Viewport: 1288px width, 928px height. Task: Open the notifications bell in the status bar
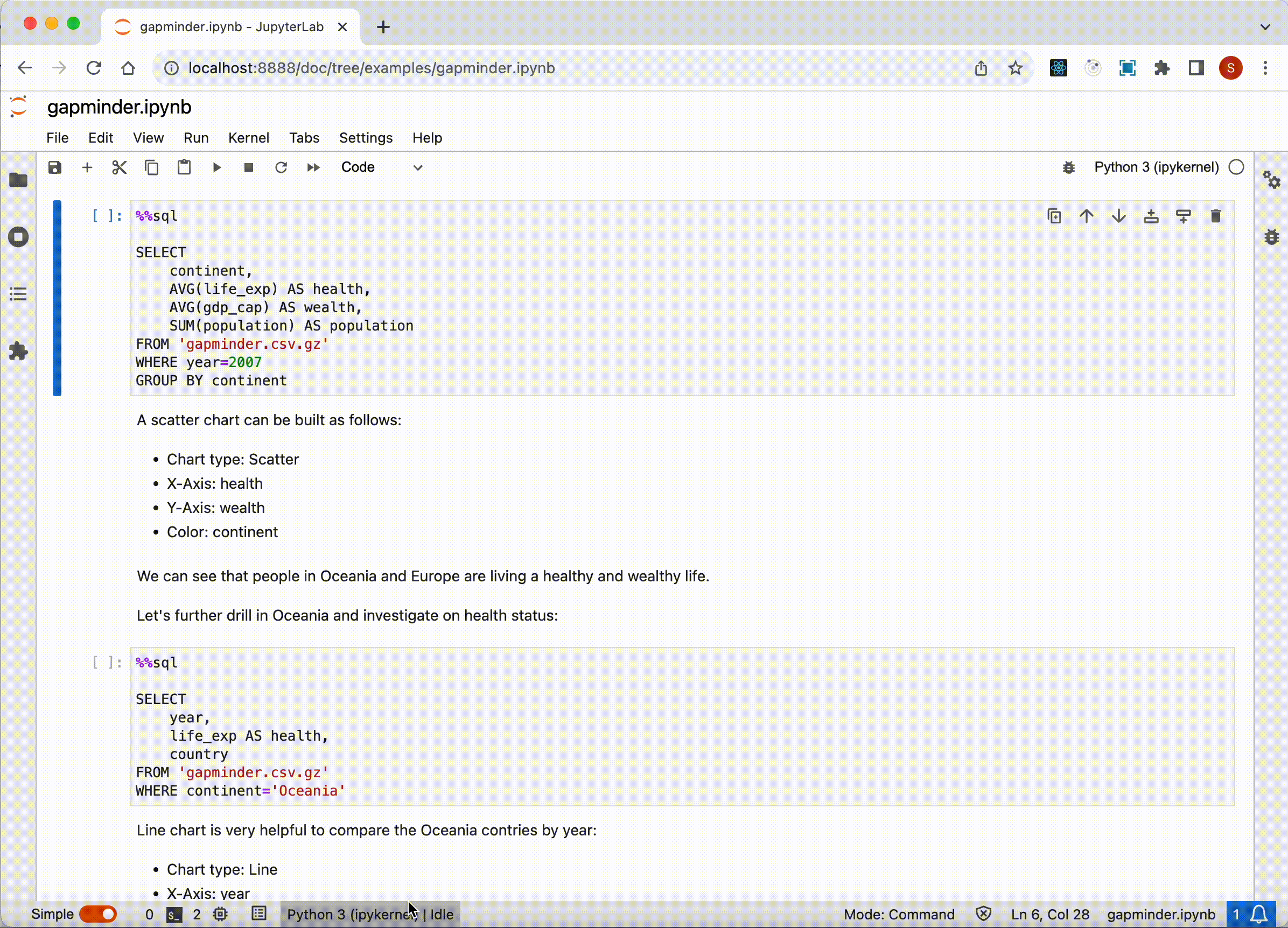click(x=1259, y=914)
